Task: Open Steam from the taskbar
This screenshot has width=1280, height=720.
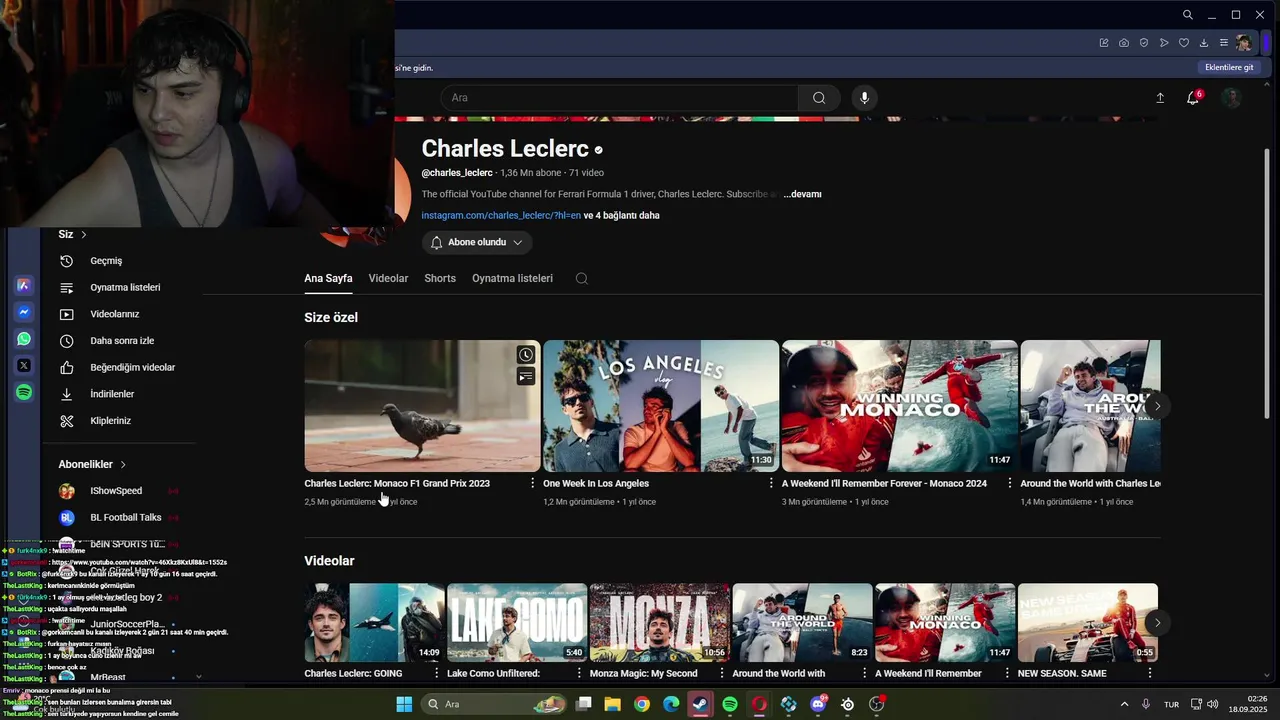Action: pyautogui.click(x=700, y=704)
